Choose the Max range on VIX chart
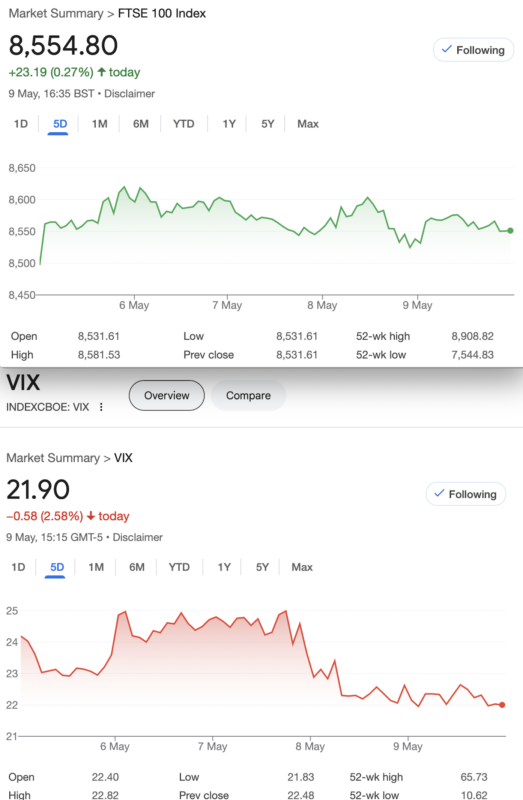This screenshot has width=523, height=800. point(302,567)
